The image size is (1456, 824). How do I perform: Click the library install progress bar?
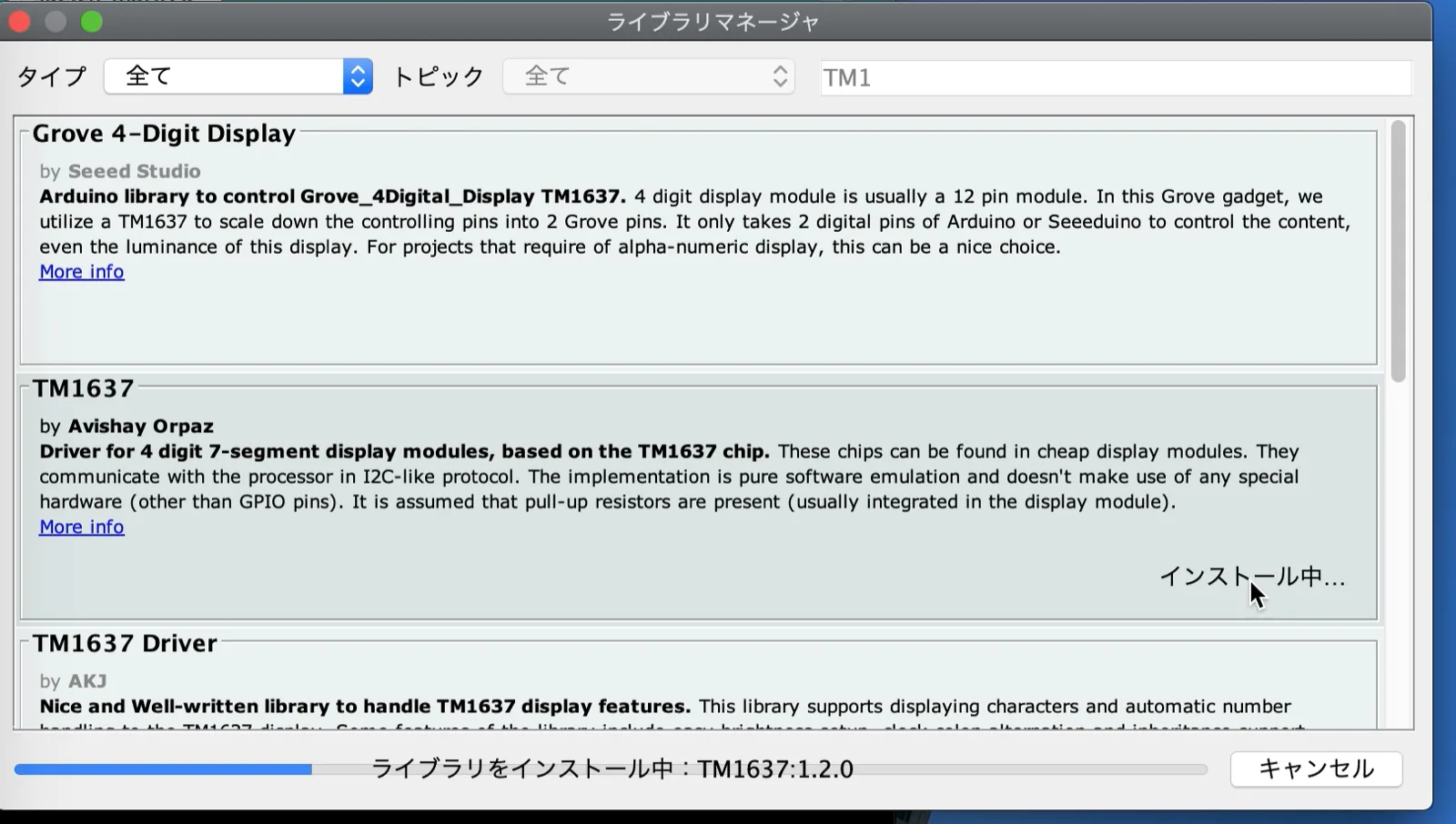pyautogui.click(x=611, y=769)
